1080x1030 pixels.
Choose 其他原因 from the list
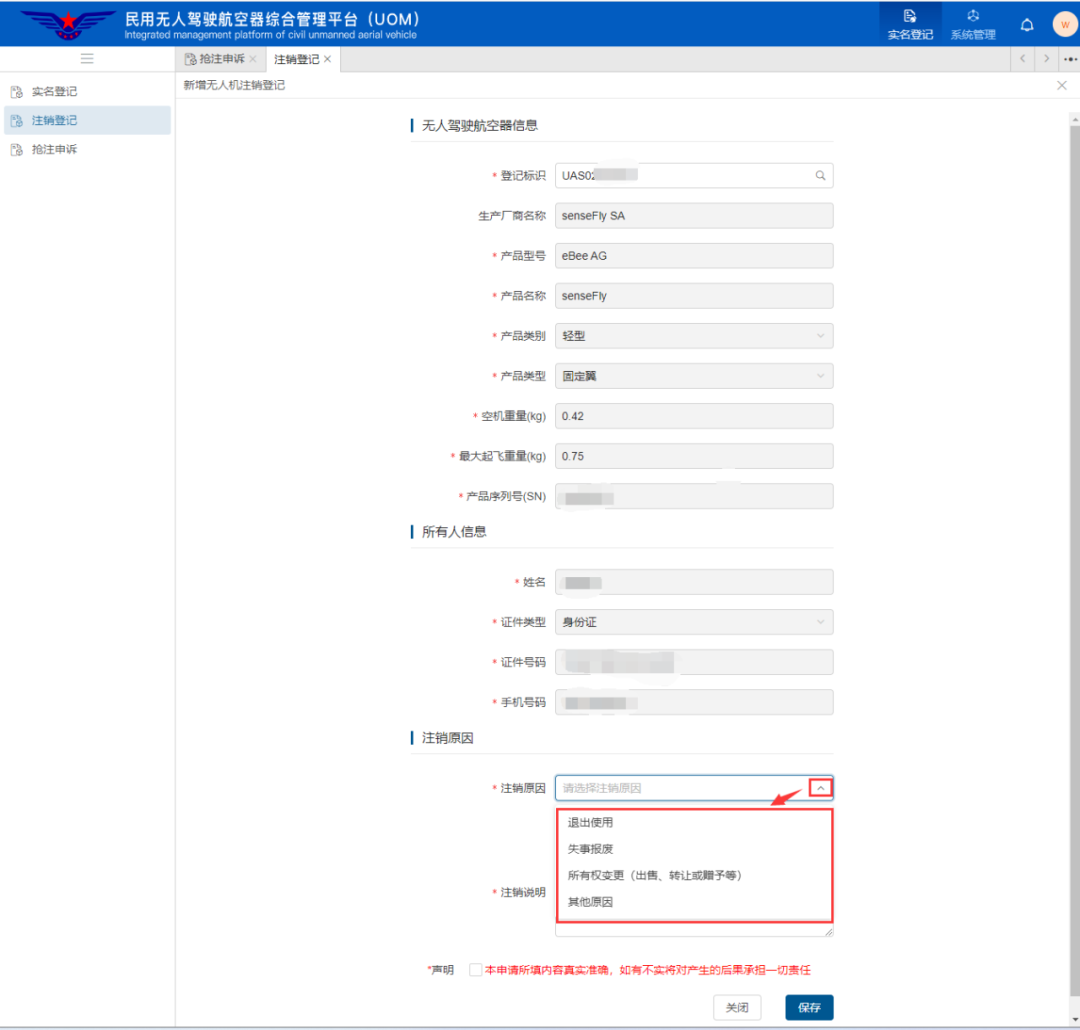(x=694, y=902)
